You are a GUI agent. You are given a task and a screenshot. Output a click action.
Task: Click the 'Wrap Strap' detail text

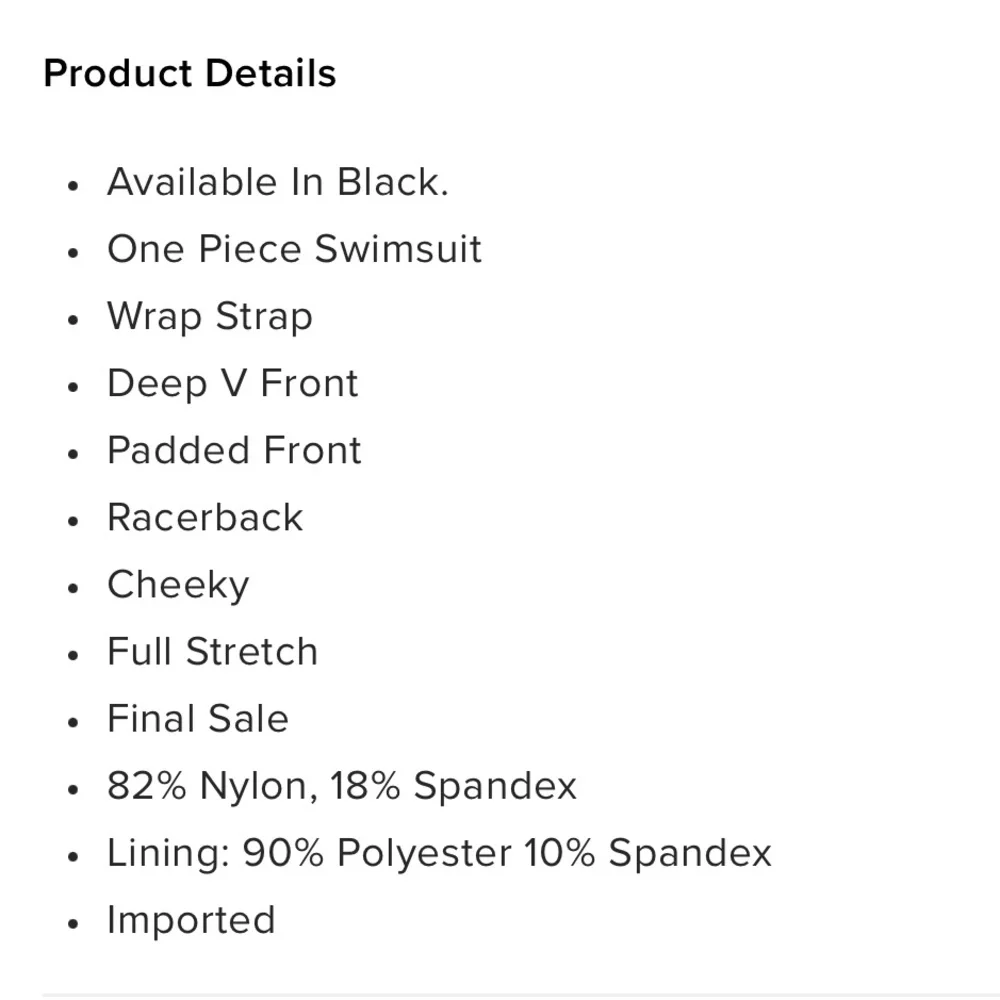(209, 316)
